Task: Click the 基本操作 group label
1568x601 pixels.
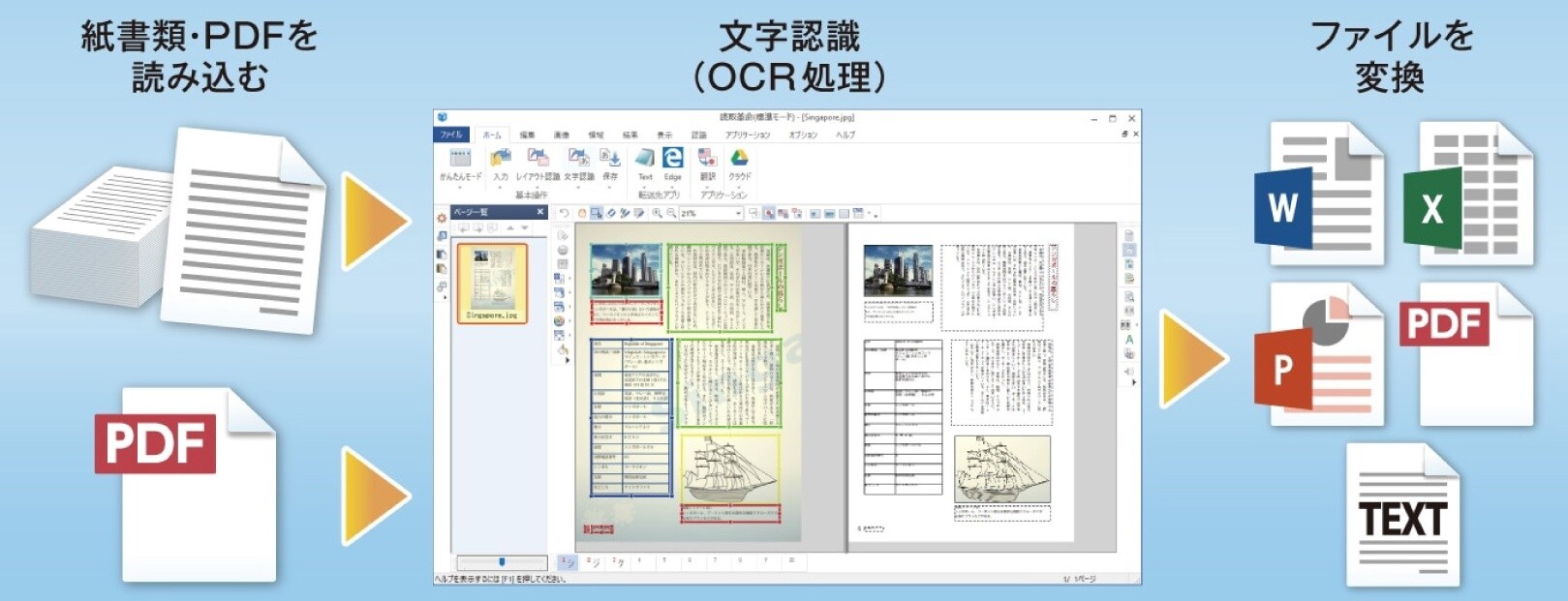Action: click(531, 195)
